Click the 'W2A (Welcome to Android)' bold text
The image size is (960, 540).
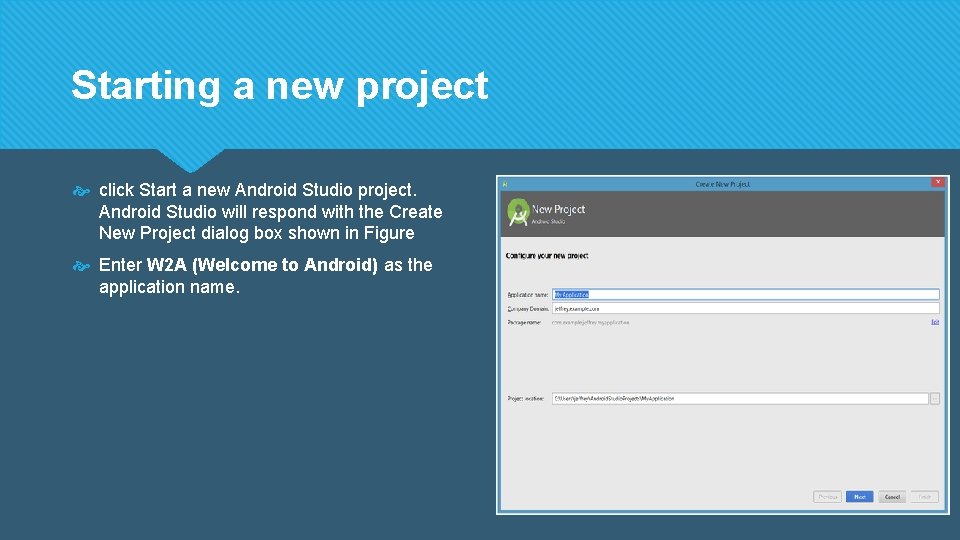point(262,264)
